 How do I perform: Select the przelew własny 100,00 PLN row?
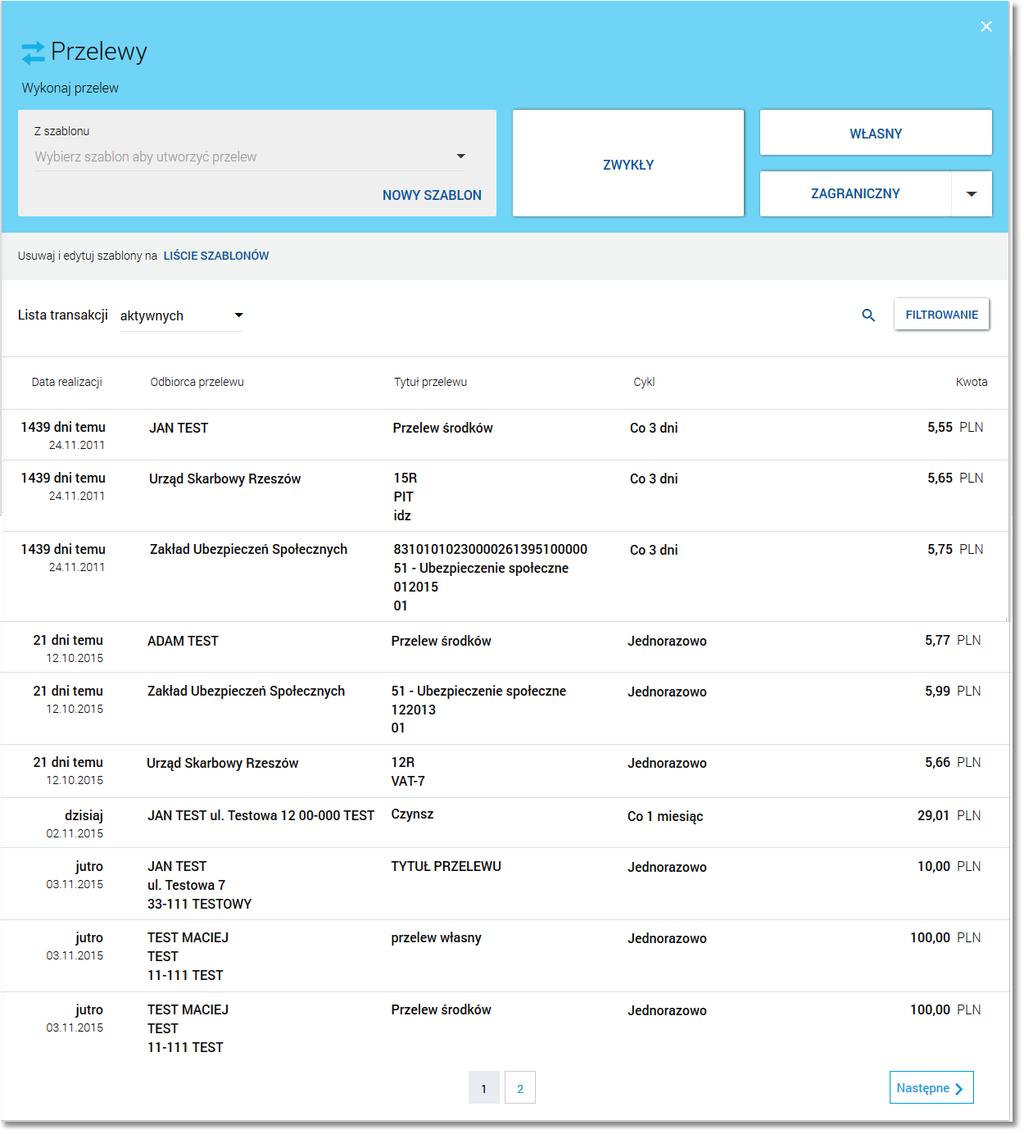pos(504,955)
